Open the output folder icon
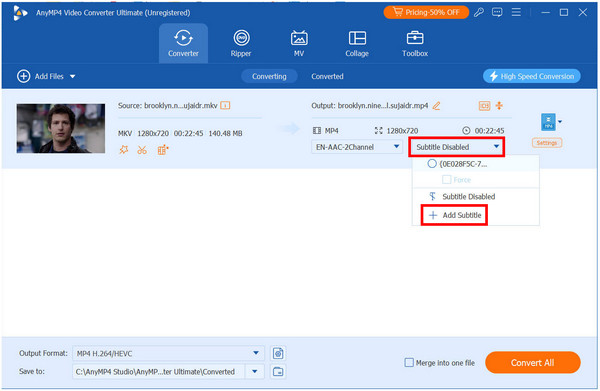Image resolution: width=600 pixels, height=391 pixels. tap(278, 371)
